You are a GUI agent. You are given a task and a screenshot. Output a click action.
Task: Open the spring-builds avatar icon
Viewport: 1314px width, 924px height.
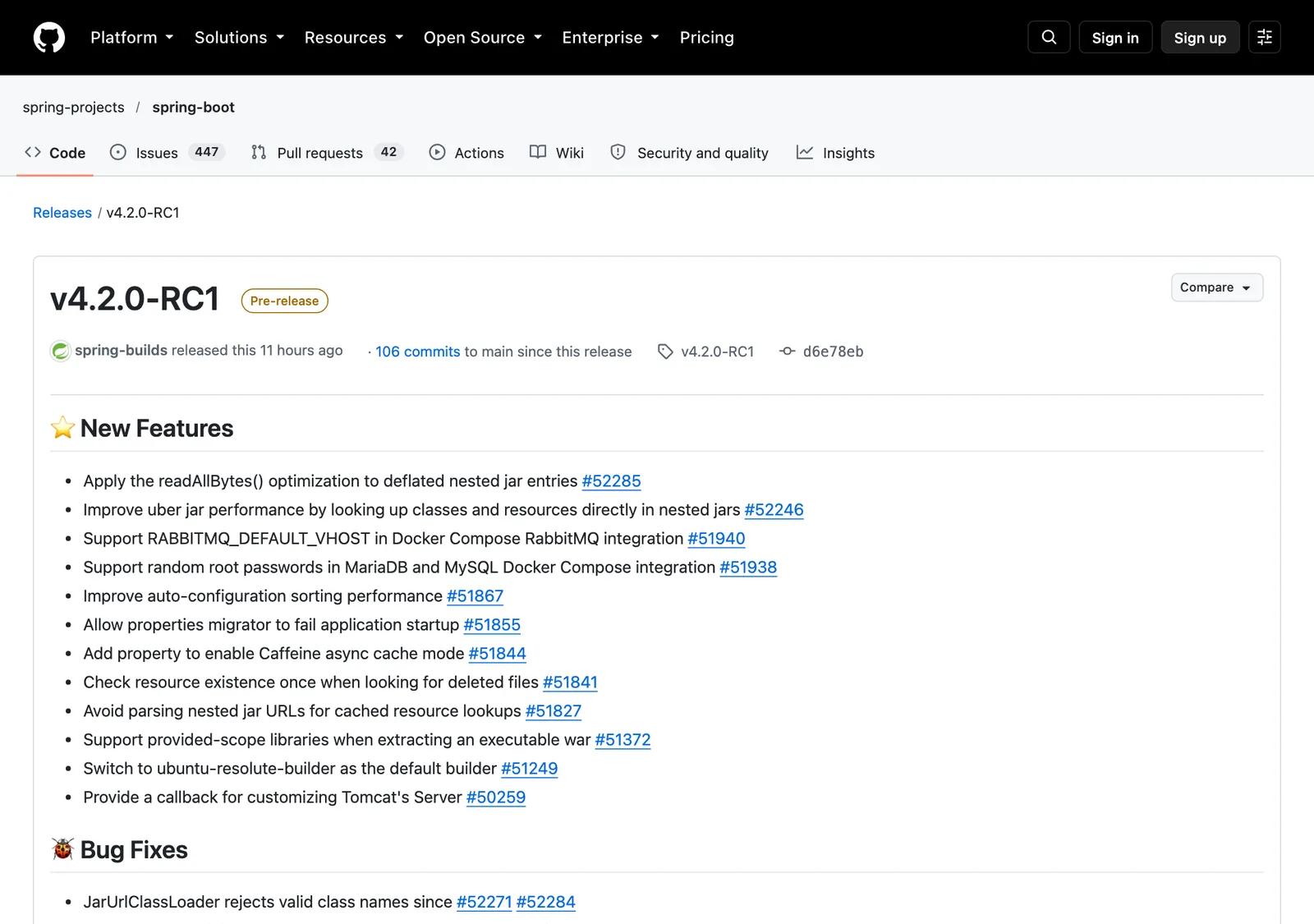(x=60, y=351)
